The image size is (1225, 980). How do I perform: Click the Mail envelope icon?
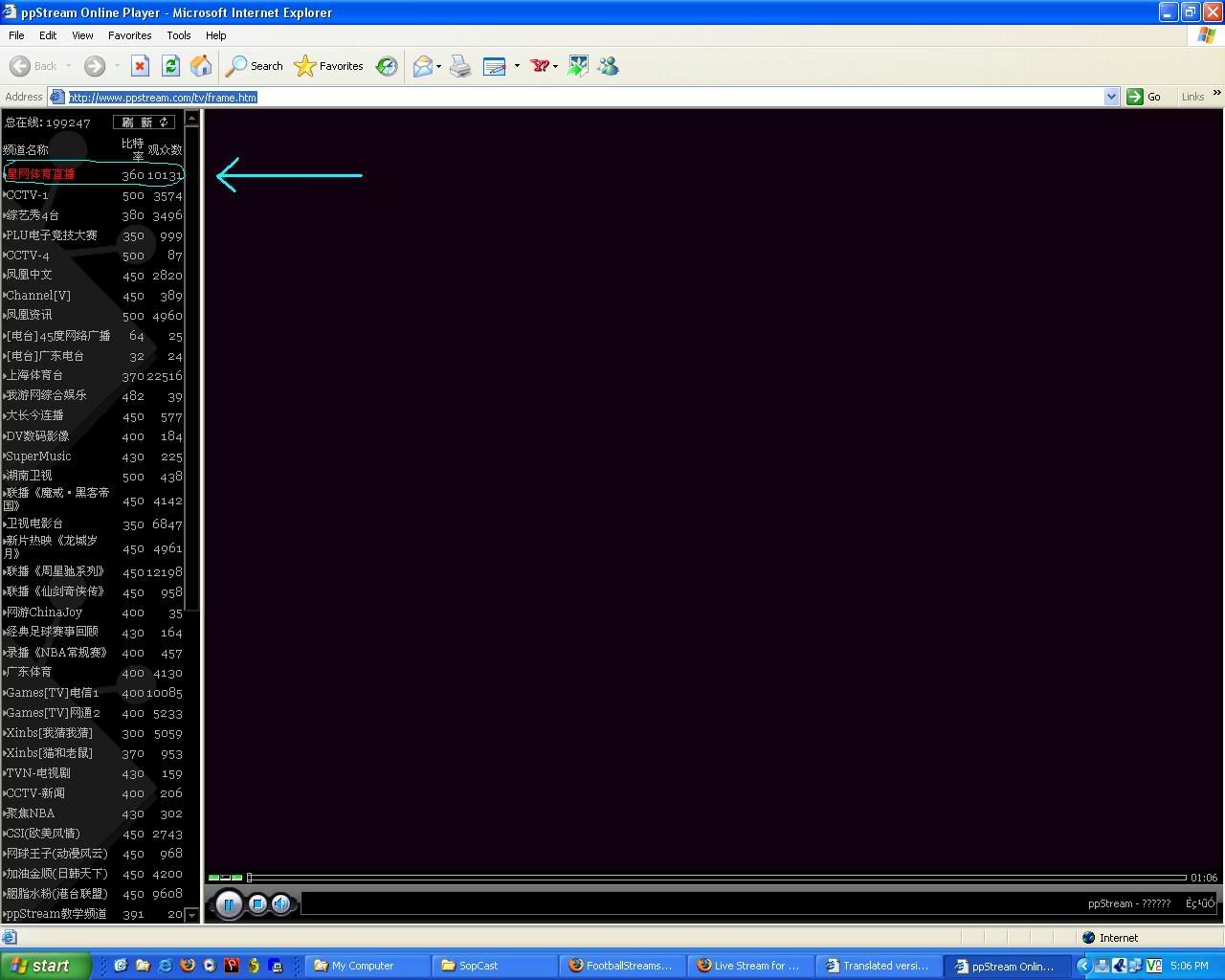(x=422, y=66)
